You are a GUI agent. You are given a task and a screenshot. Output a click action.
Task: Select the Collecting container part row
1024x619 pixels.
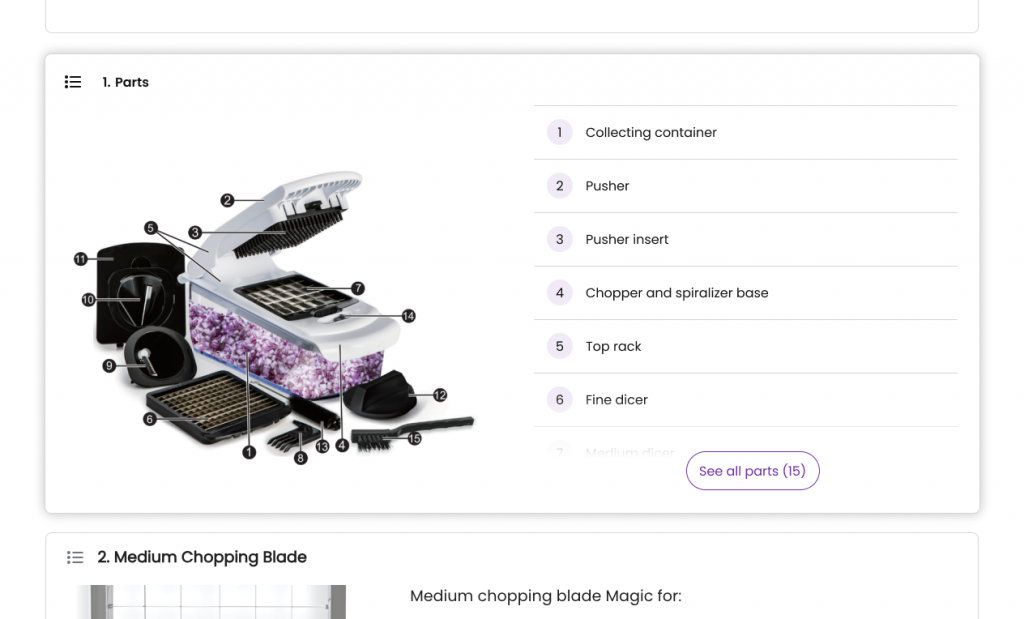[x=745, y=133]
